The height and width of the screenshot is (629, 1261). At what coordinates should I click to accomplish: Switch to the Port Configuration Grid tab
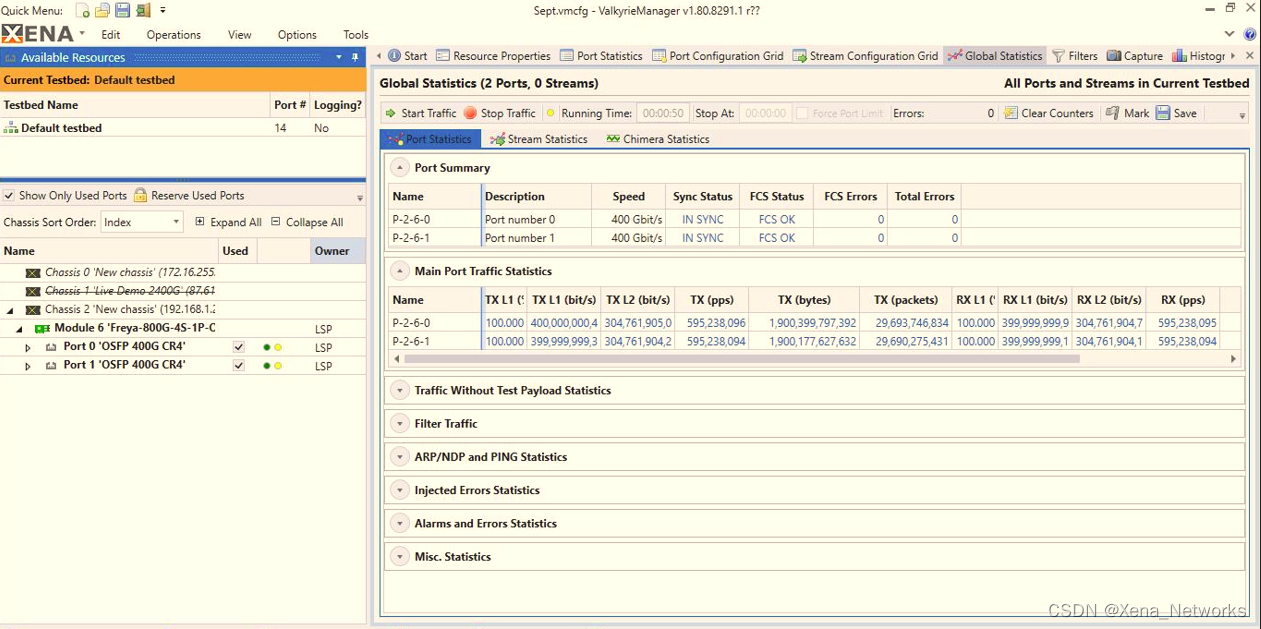[x=717, y=56]
